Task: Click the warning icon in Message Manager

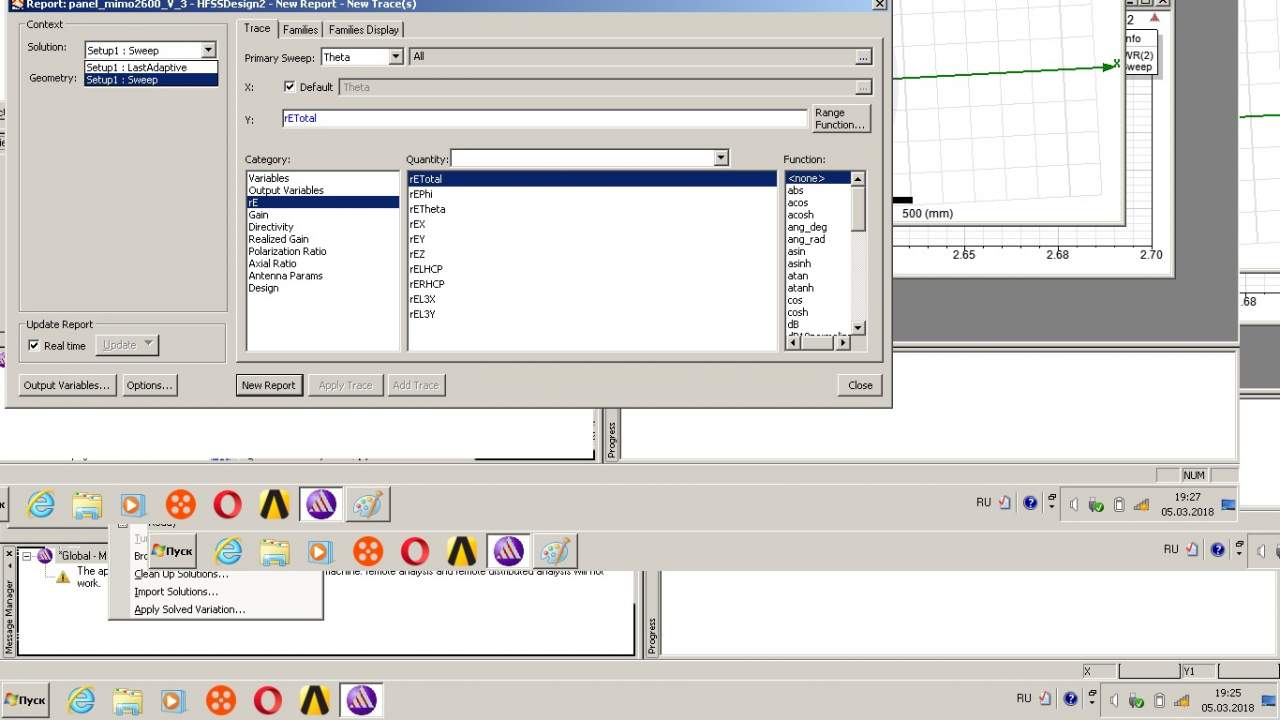Action: pyautogui.click(x=63, y=577)
